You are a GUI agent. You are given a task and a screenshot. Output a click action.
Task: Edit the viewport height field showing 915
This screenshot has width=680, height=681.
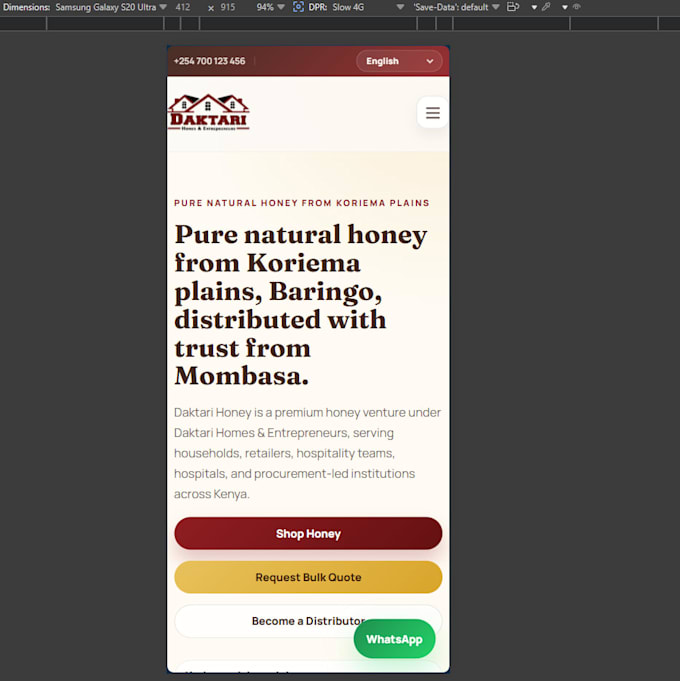pos(228,7)
